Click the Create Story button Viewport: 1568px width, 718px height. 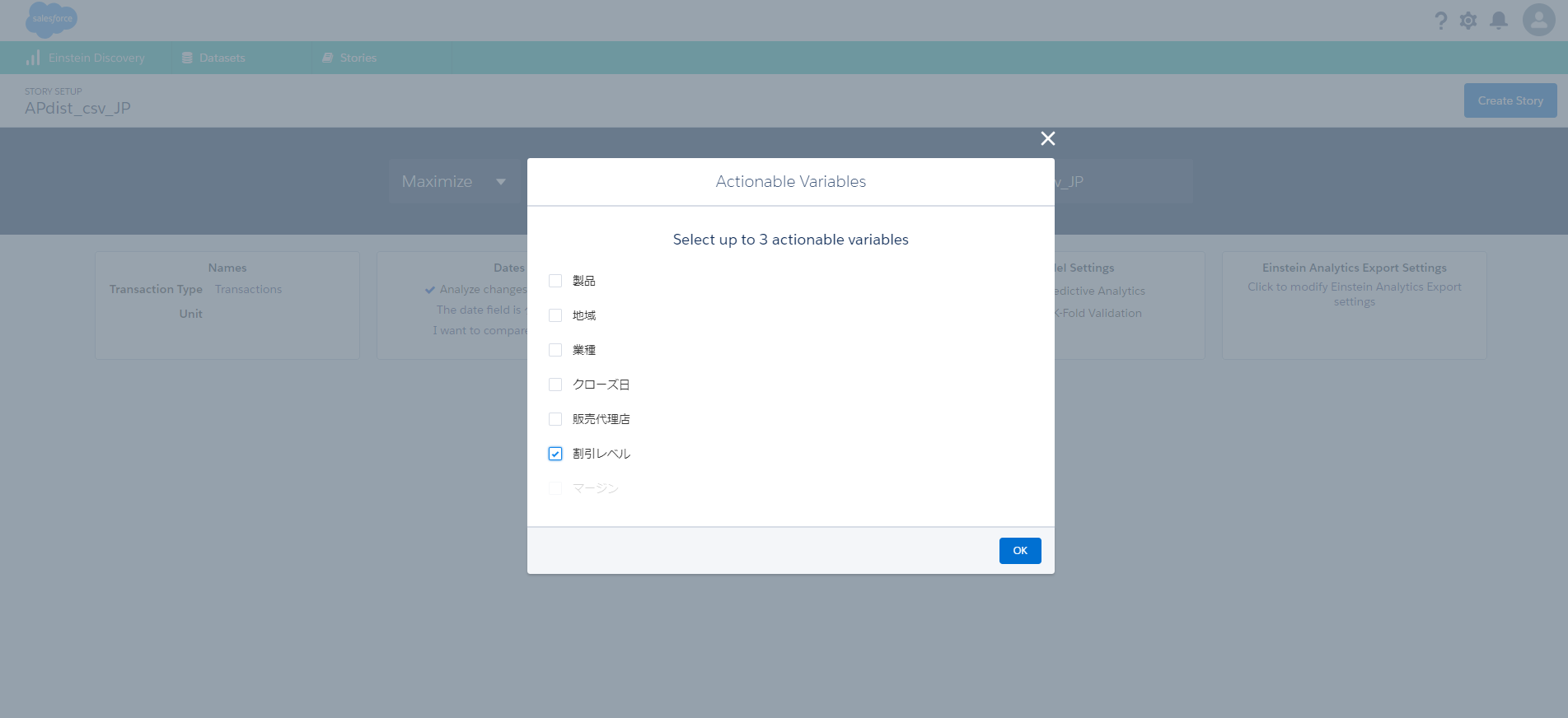click(1509, 100)
